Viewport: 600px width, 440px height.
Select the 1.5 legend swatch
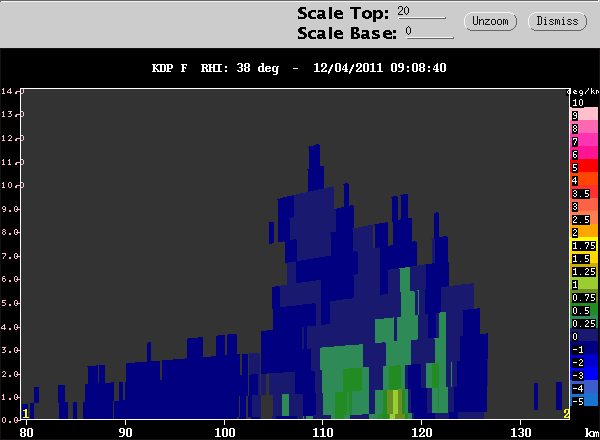coord(584,258)
